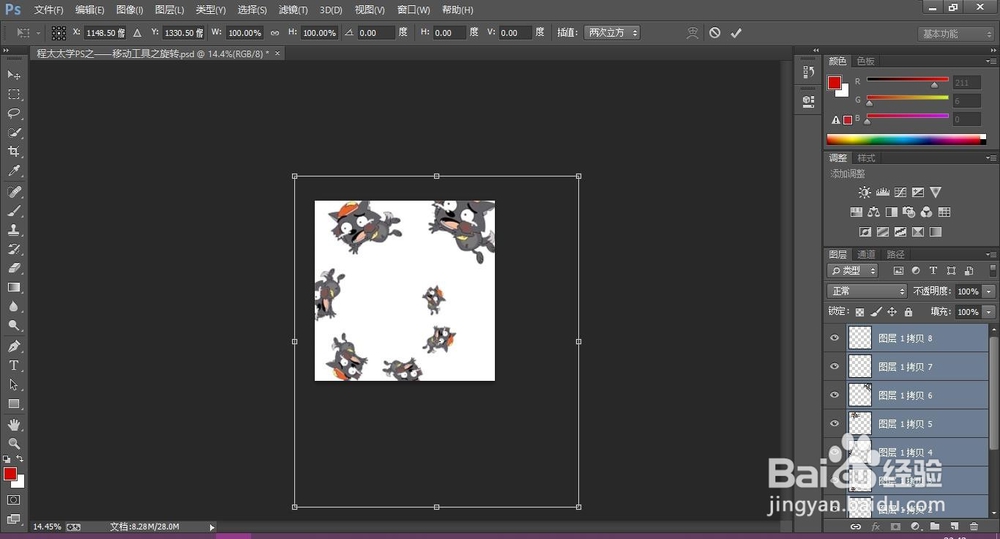
Task: Select the Rectangular Marquee tool
Action: [x=13, y=94]
